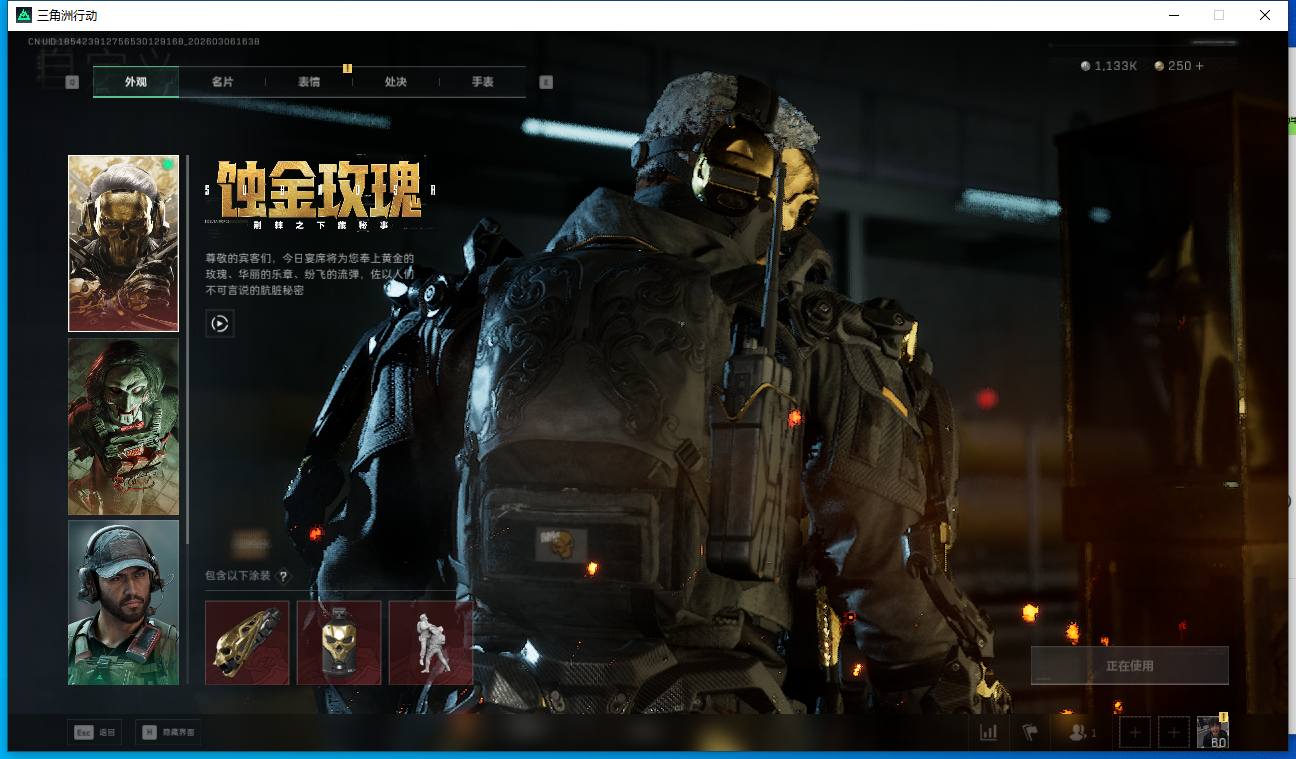
Task: Select the green masked operator skin thumbnail
Action: [x=123, y=426]
